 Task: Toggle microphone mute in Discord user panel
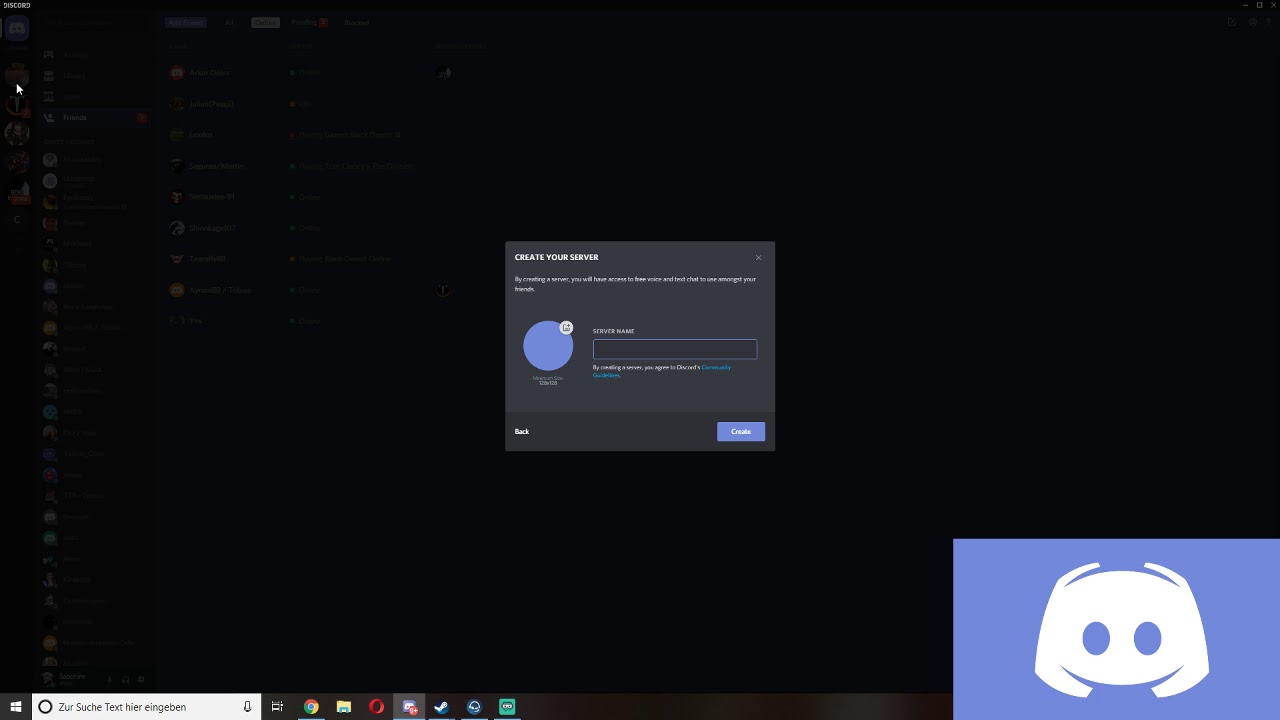point(110,680)
